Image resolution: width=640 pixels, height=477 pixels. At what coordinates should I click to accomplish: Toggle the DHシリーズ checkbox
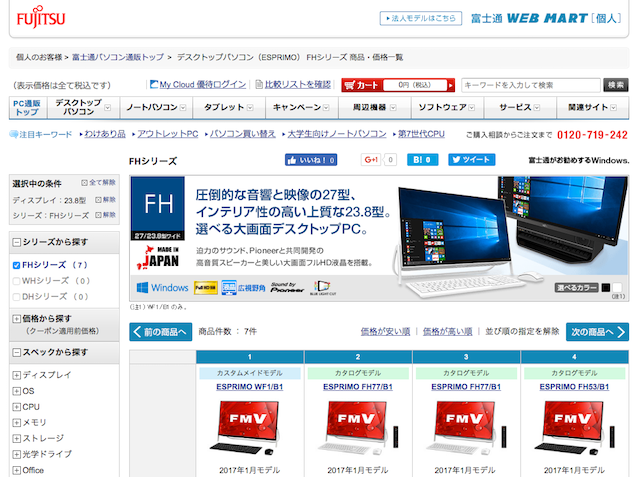coord(16,297)
